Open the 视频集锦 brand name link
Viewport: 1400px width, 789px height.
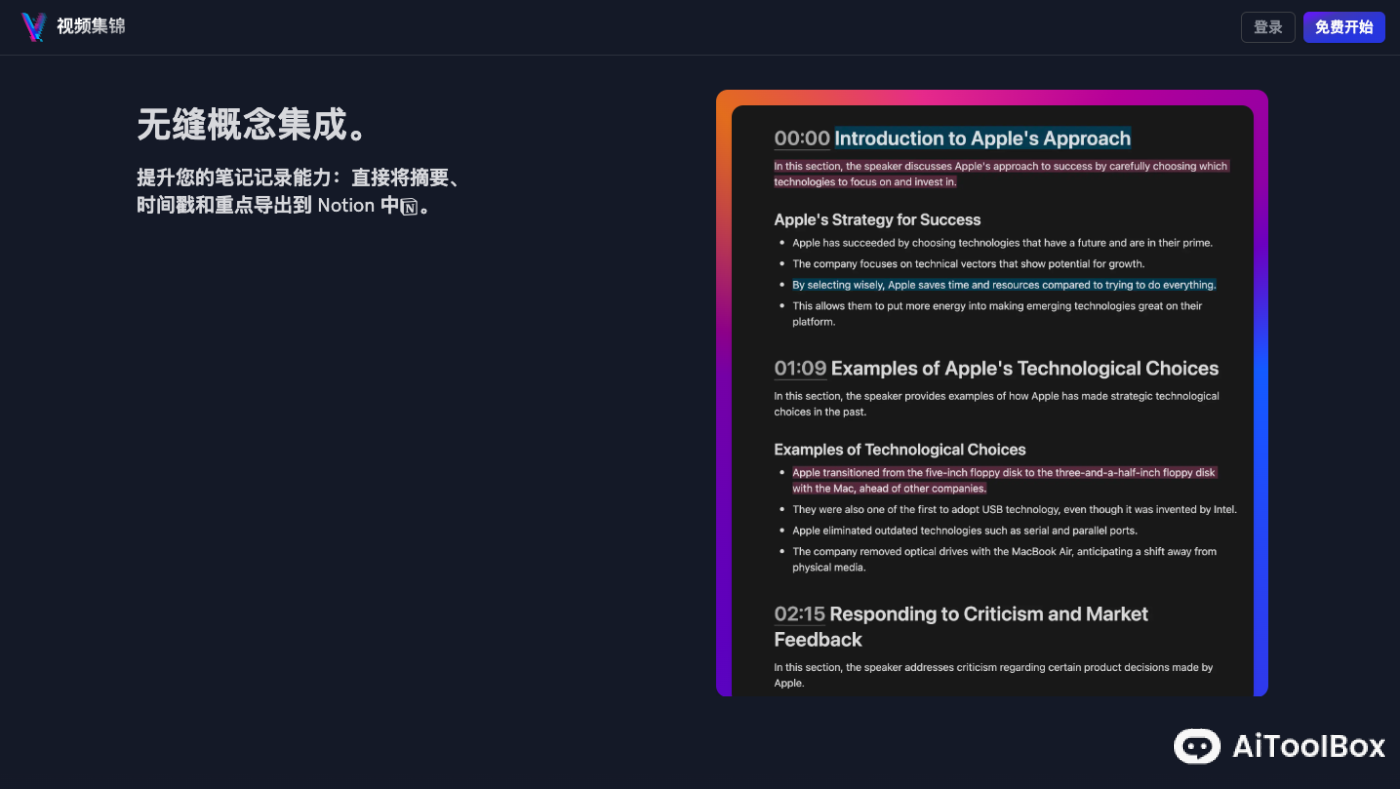pos(91,27)
